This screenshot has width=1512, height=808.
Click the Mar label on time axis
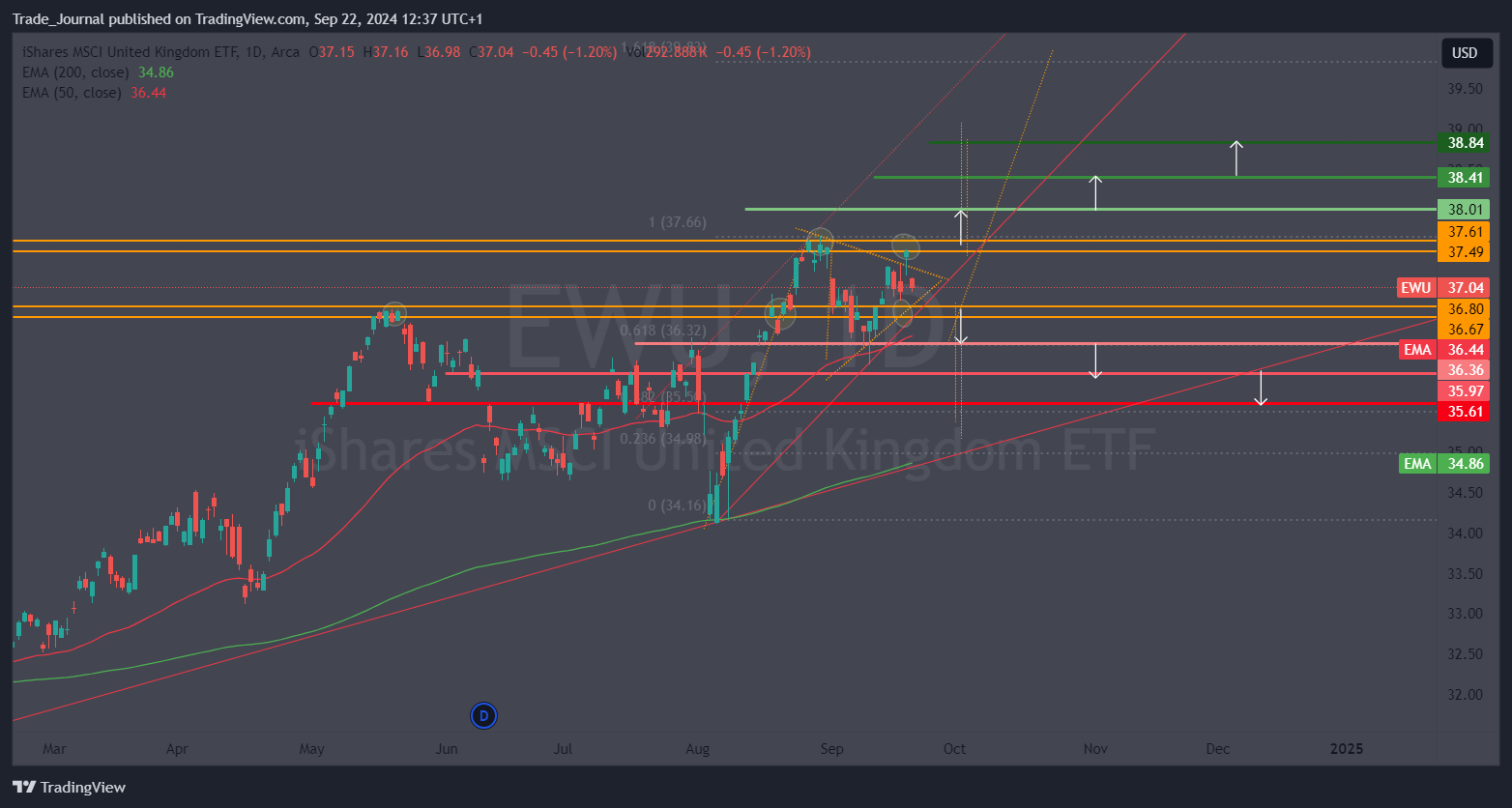(x=54, y=749)
